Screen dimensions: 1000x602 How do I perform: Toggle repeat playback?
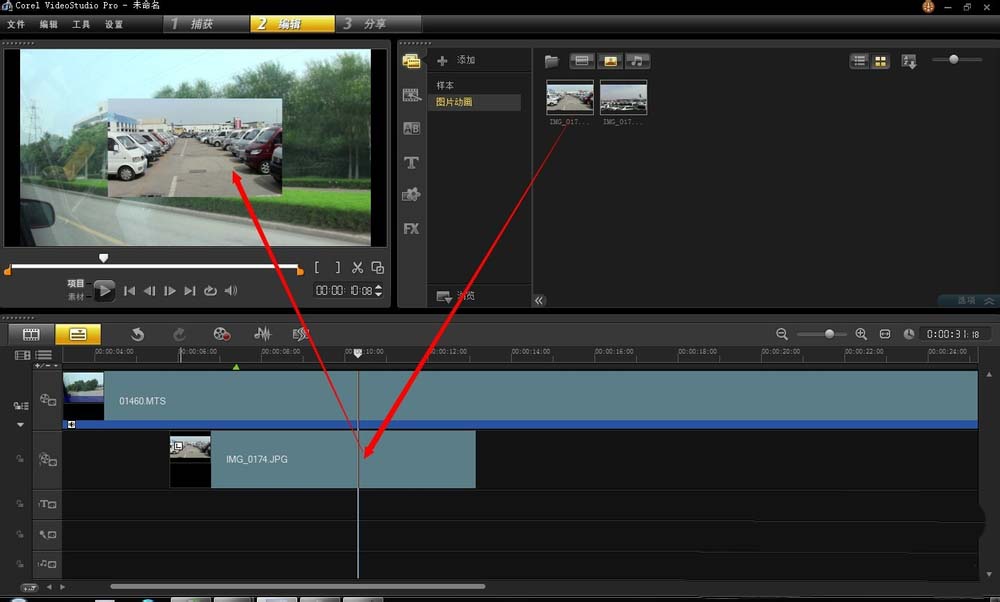point(210,291)
